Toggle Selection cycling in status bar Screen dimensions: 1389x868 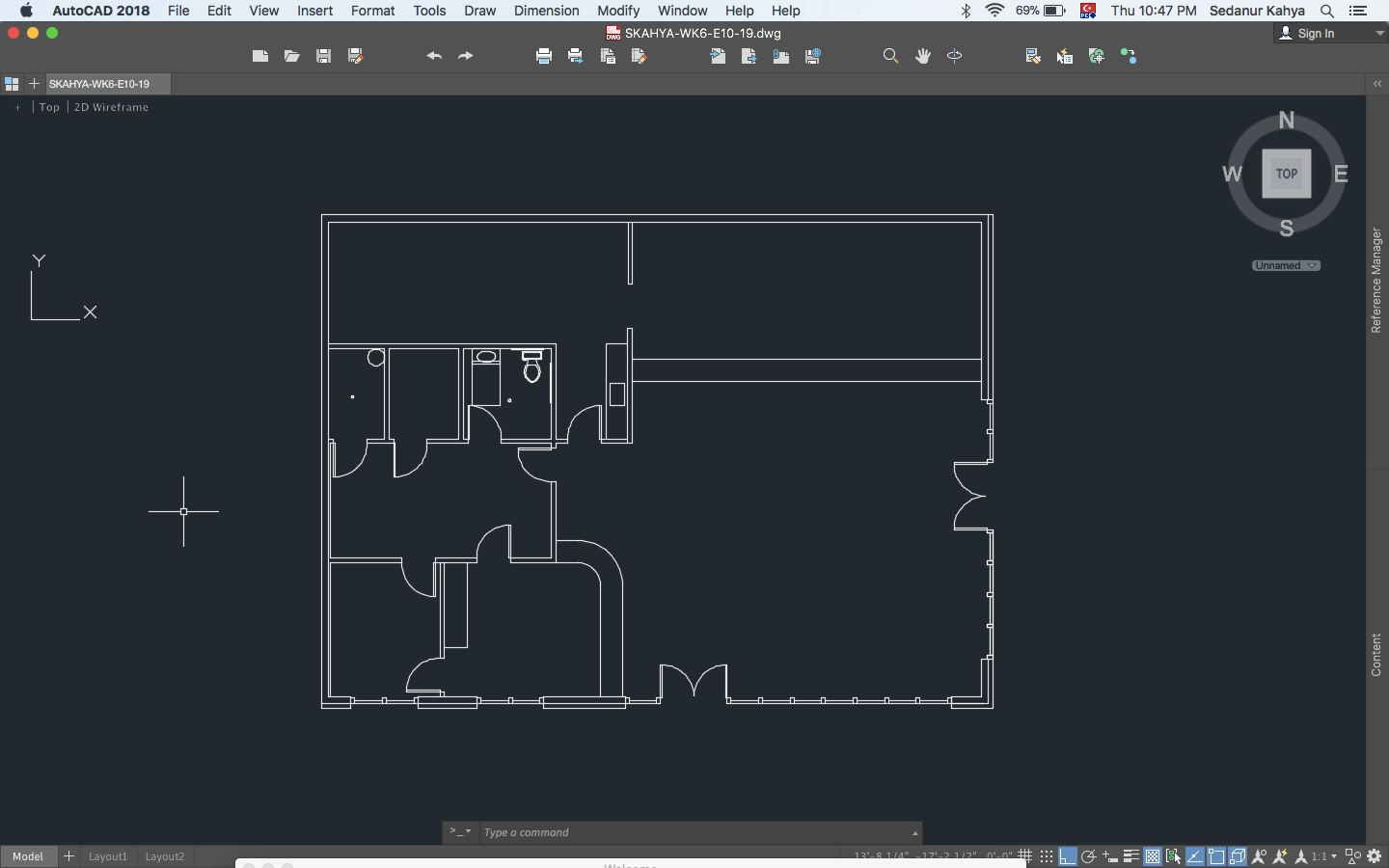(x=1174, y=856)
